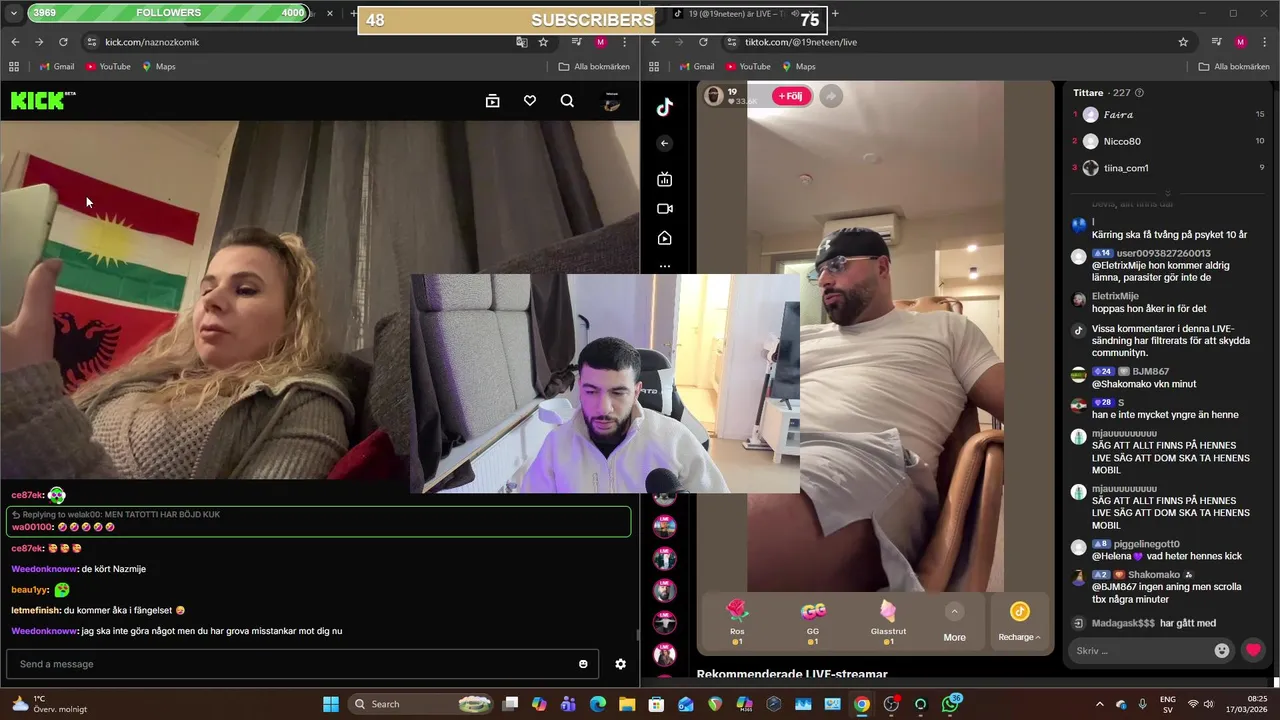The width and height of the screenshot is (1280, 720).
Task: Send the GG gift
Action: point(813,622)
